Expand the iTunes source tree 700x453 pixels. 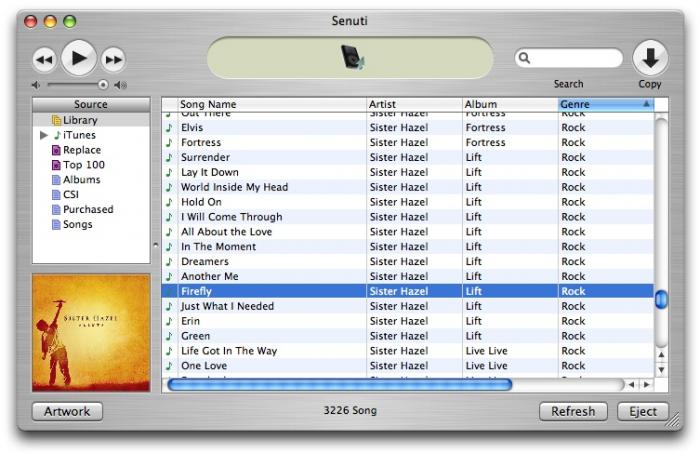click(43, 135)
